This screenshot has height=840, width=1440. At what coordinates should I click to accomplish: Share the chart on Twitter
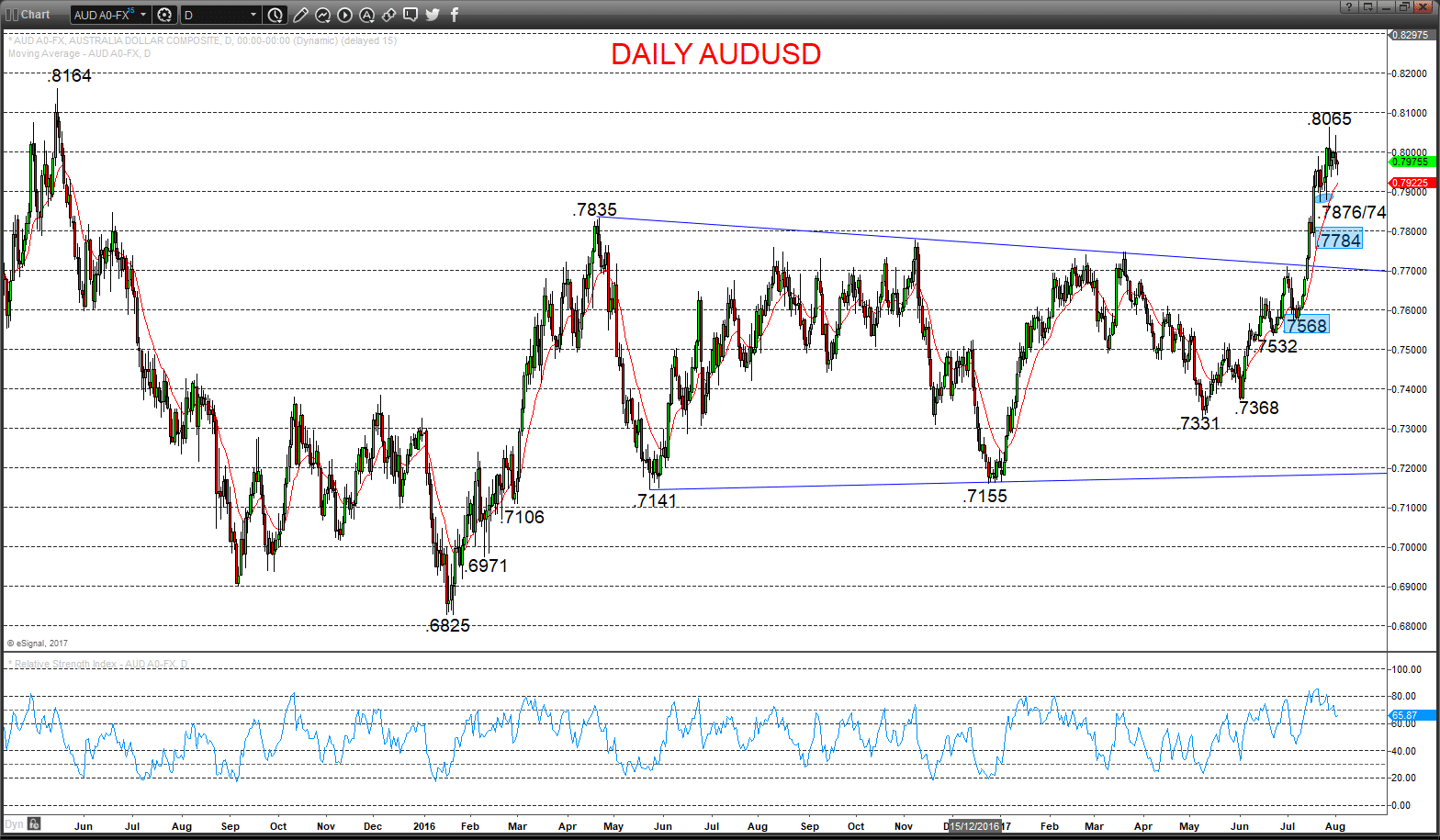433,15
